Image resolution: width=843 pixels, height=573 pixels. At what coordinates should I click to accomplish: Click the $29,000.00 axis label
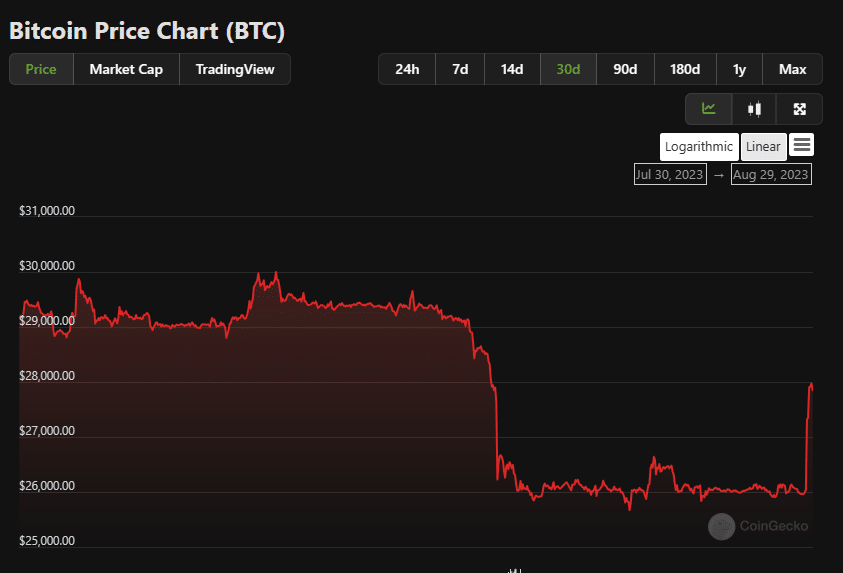(47, 321)
